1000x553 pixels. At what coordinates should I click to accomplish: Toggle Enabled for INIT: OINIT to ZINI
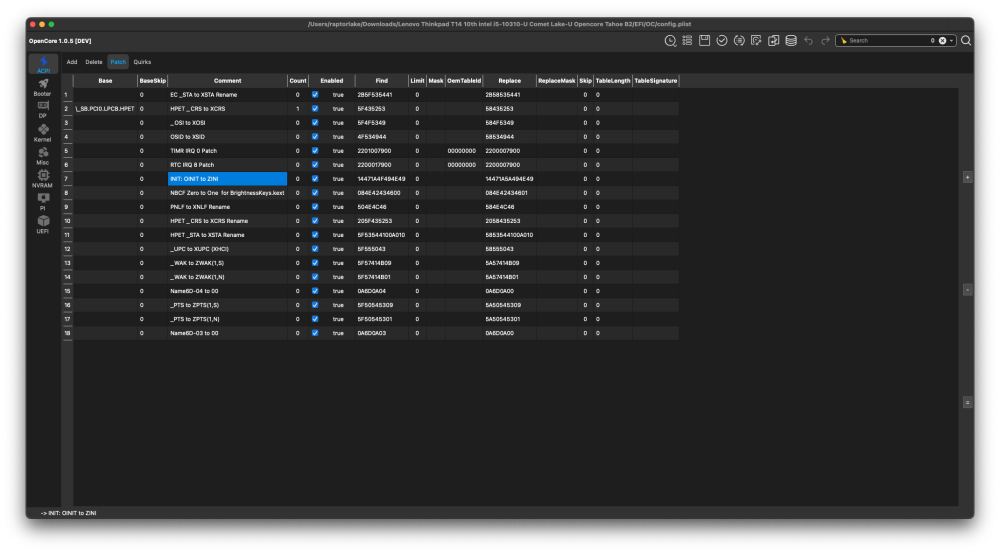pyautogui.click(x=315, y=179)
